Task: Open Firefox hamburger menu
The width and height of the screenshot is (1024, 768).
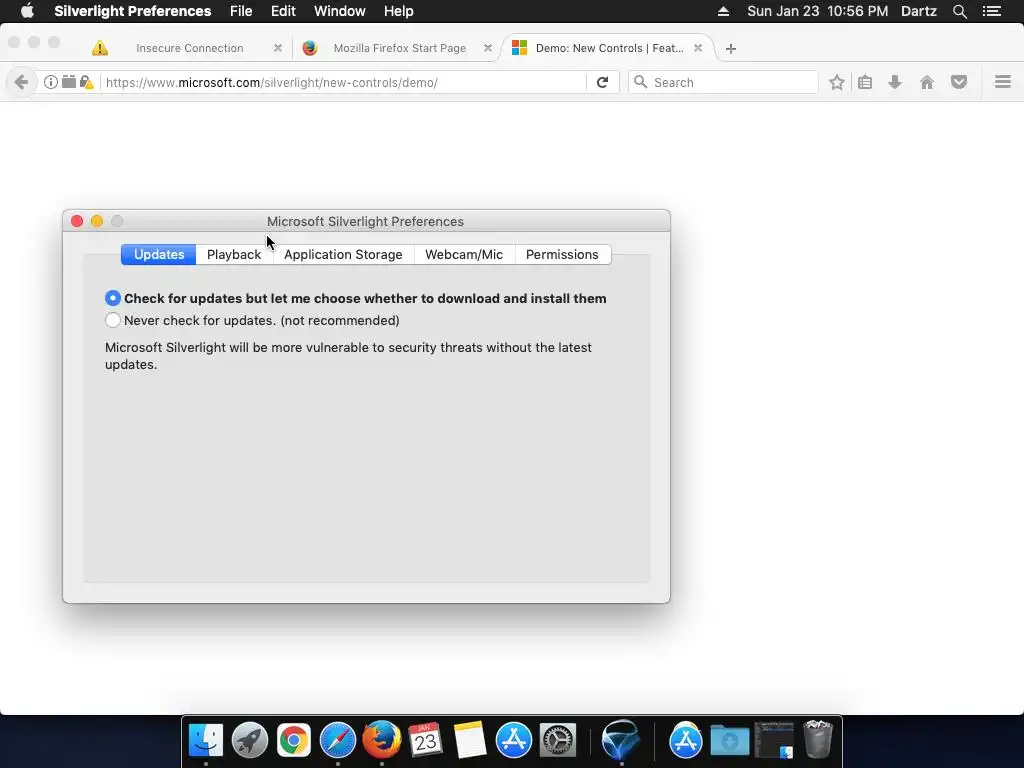Action: tap(1002, 82)
